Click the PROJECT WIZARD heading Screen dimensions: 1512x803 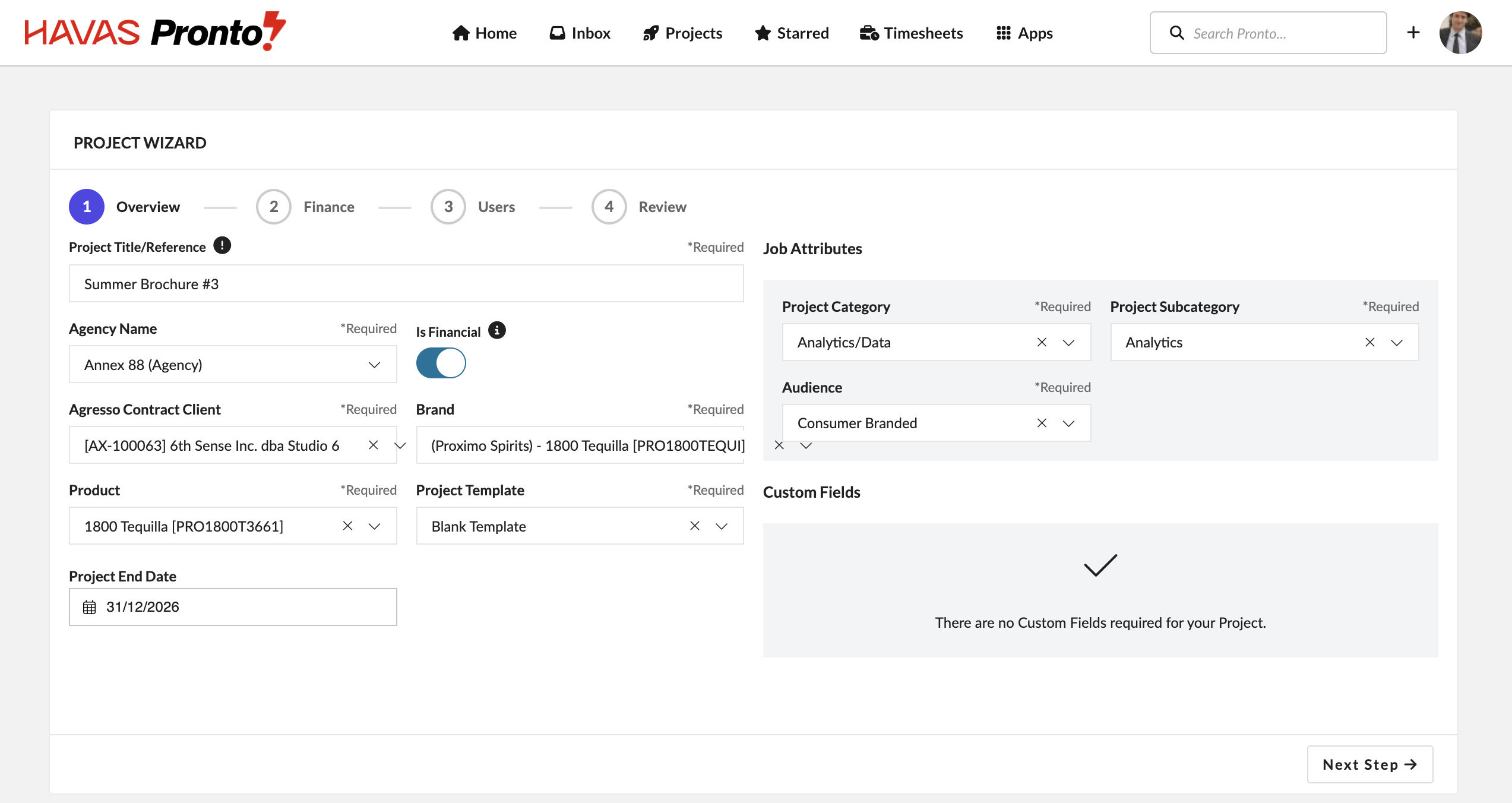coord(140,143)
